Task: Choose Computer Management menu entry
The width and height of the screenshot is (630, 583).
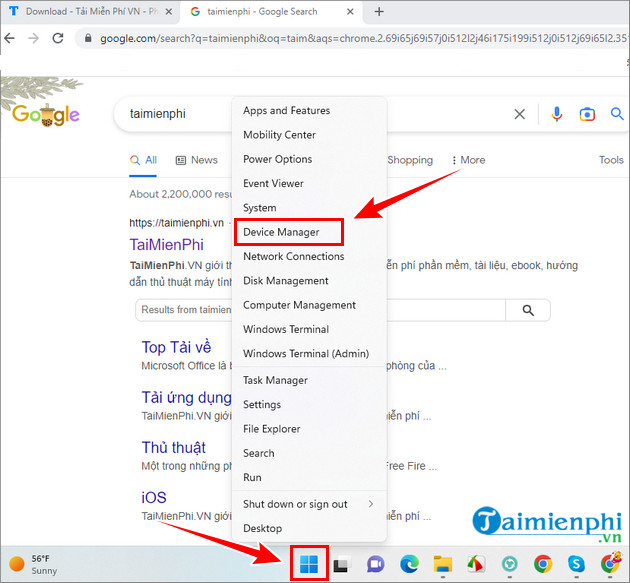Action: (309, 305)
